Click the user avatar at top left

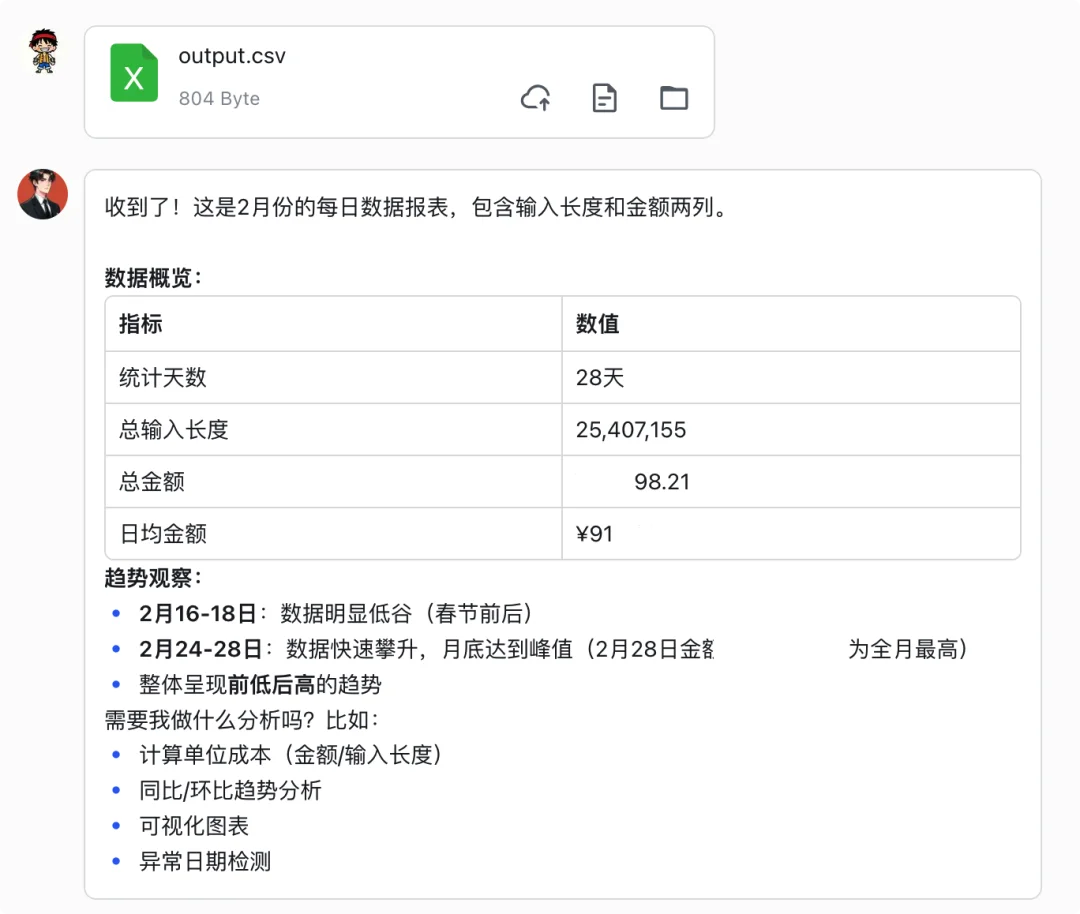(42, 52)
